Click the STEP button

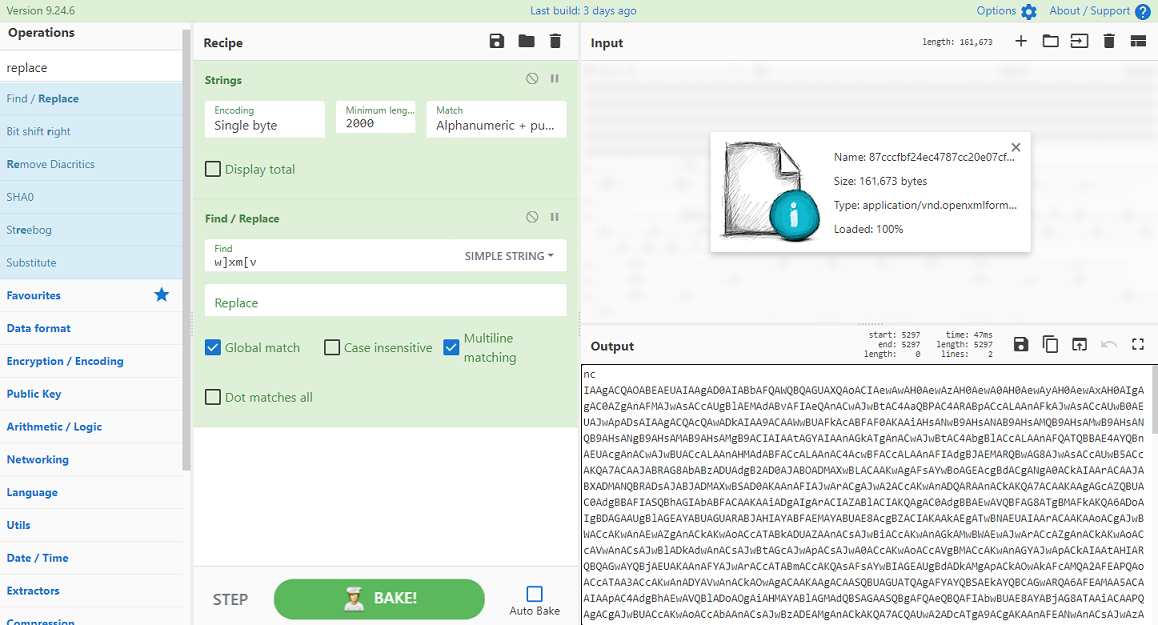click(230, 599)
